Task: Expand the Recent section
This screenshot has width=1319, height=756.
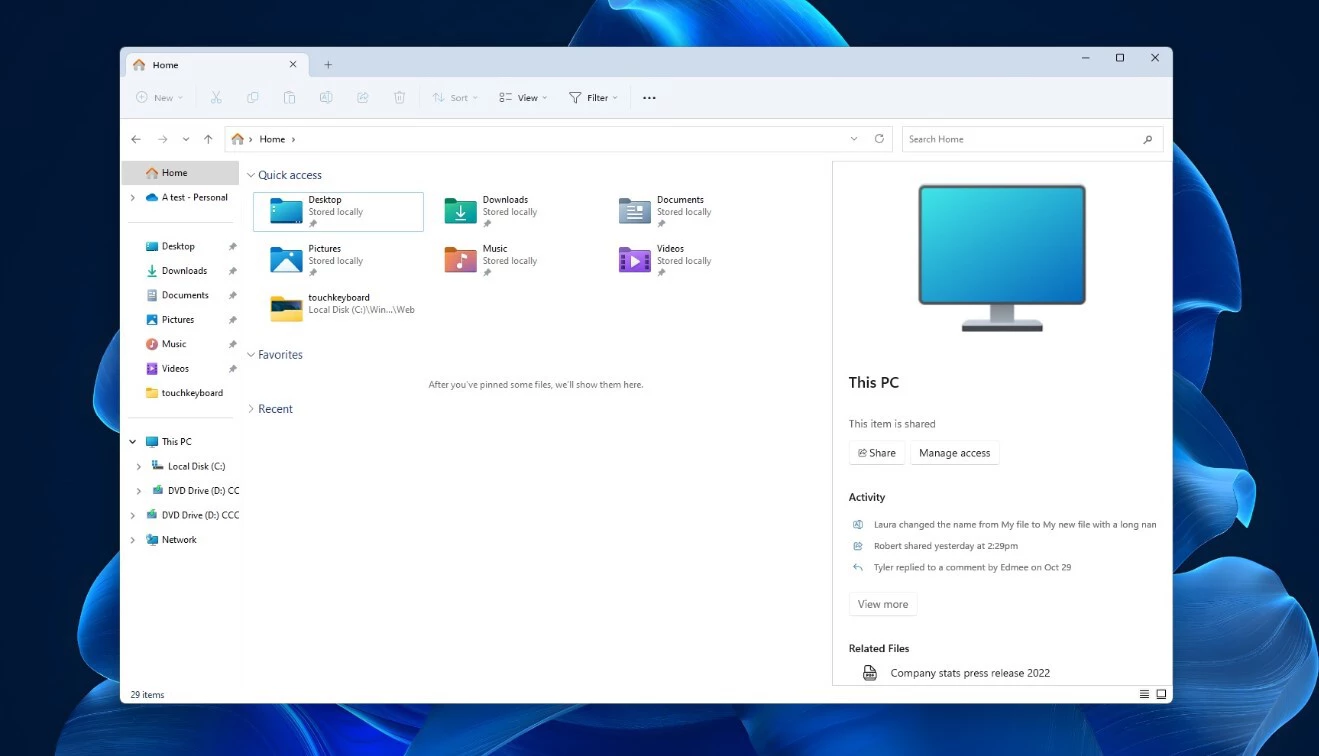Action: (251, 409)
